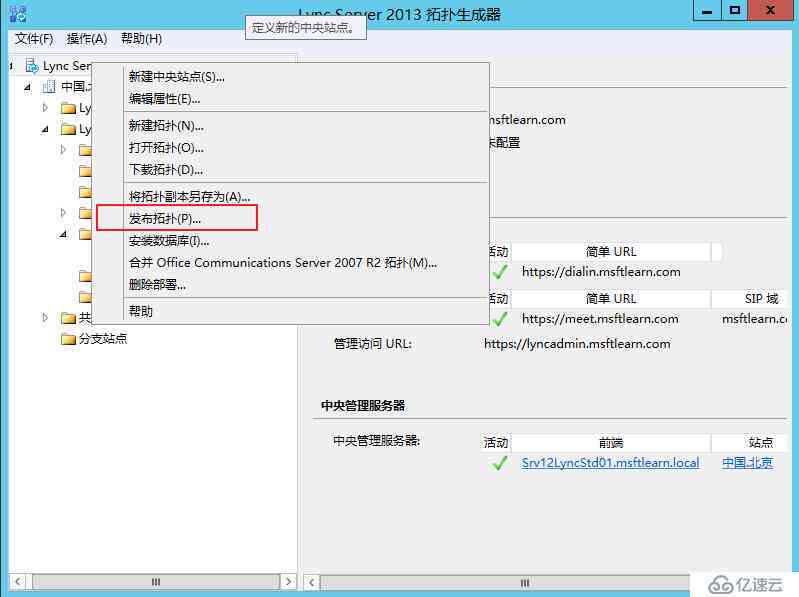The image size is (799, 597).
Task: Choose 编辑属性(E)... menu entry
Action: [164, 99]
